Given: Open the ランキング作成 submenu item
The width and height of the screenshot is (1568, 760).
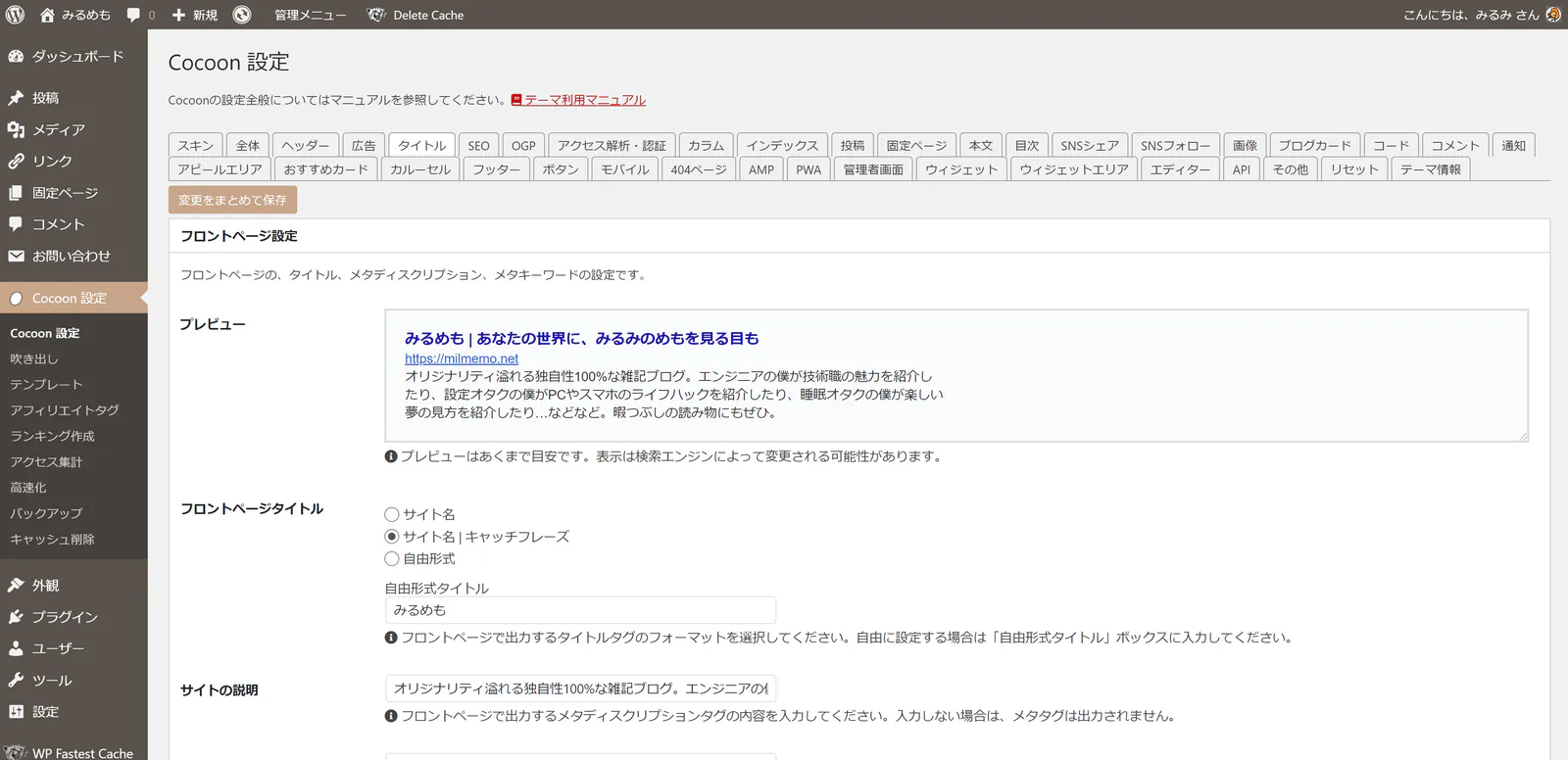Looking at the screenshot, I should pyautogui.click(x=52, y=437).
